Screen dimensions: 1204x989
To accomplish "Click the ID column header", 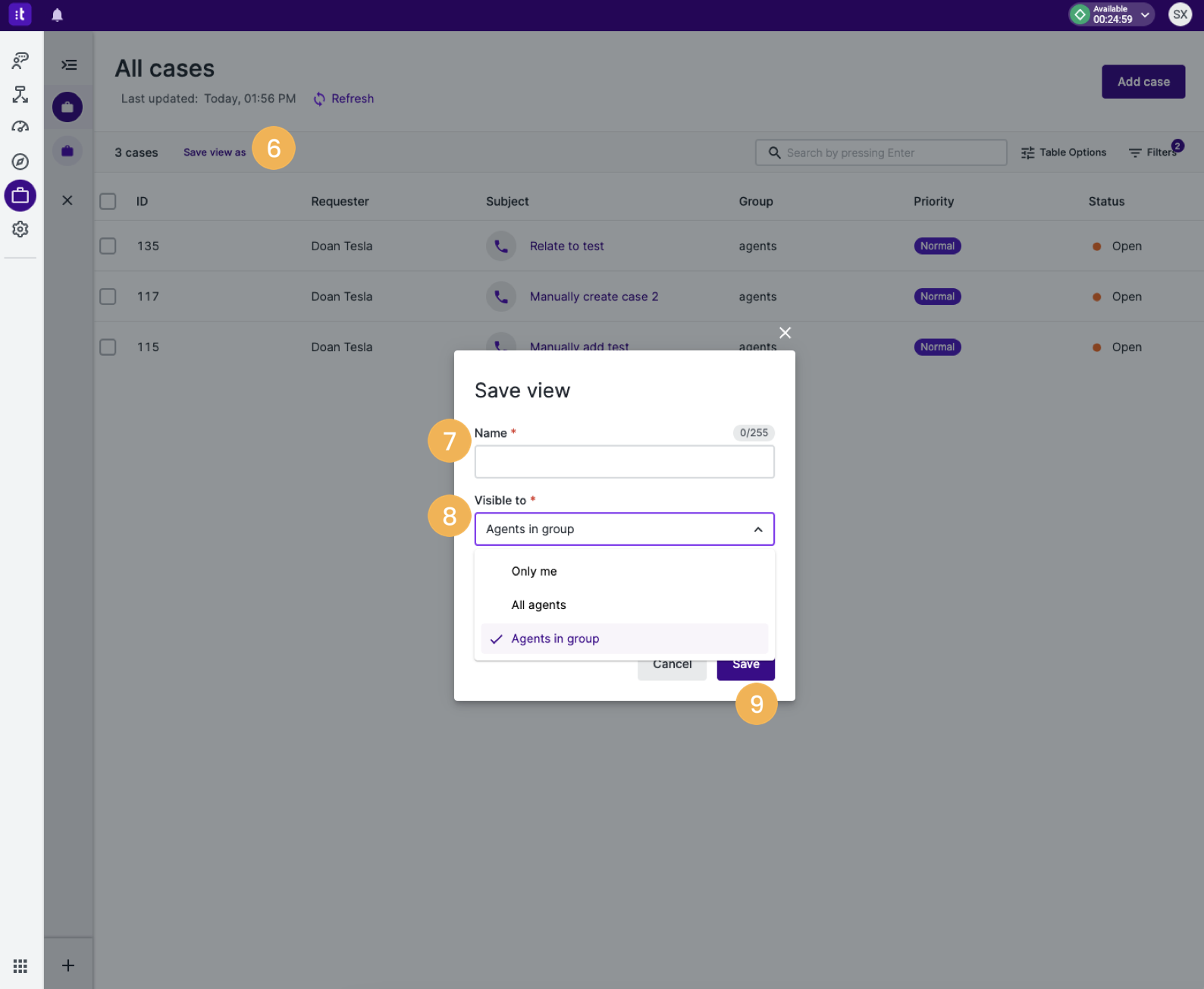I will click(x=142, y=201).
